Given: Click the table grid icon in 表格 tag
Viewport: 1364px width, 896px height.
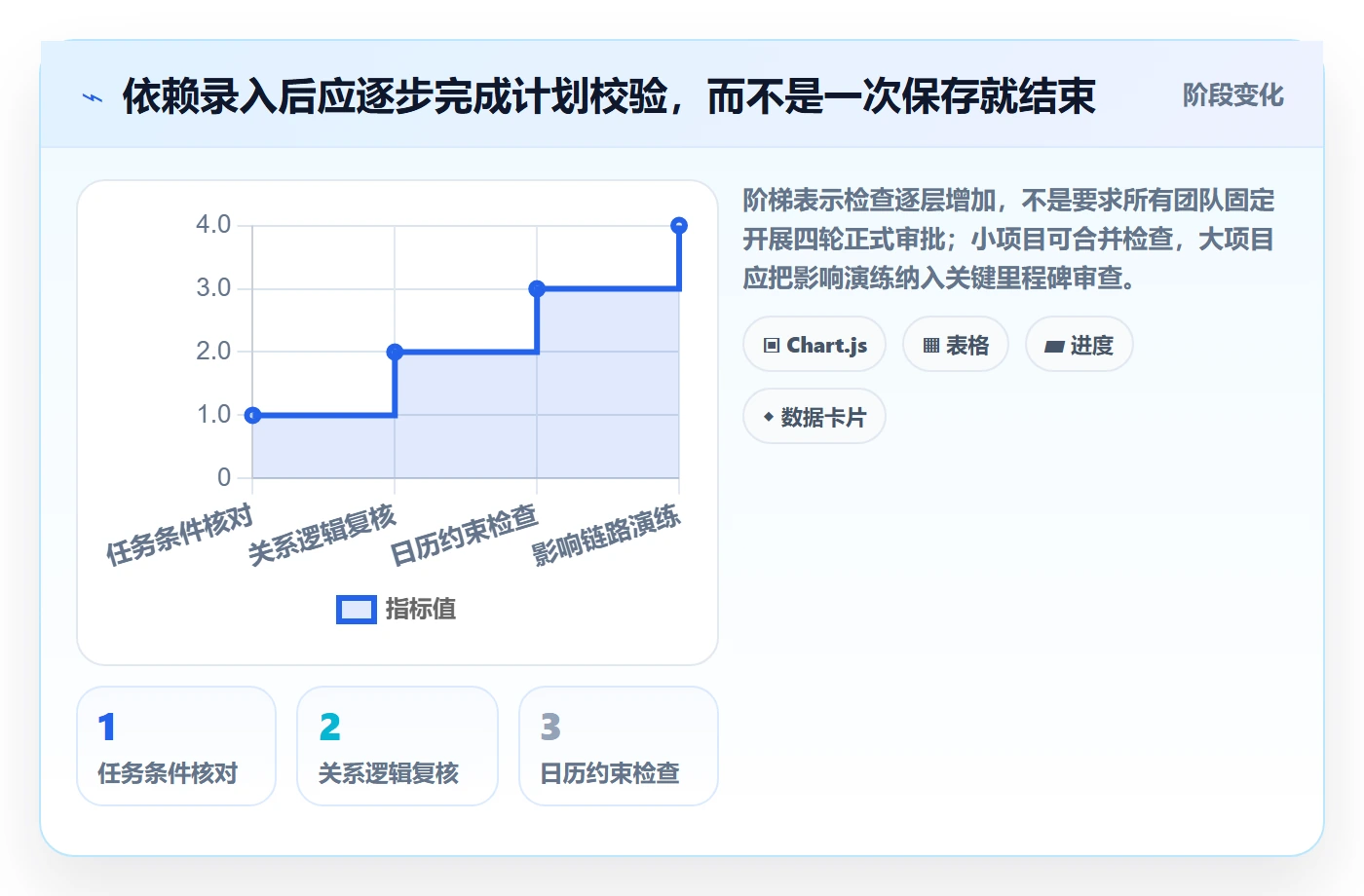Looking at the screenshot, I should pos(931,346).
